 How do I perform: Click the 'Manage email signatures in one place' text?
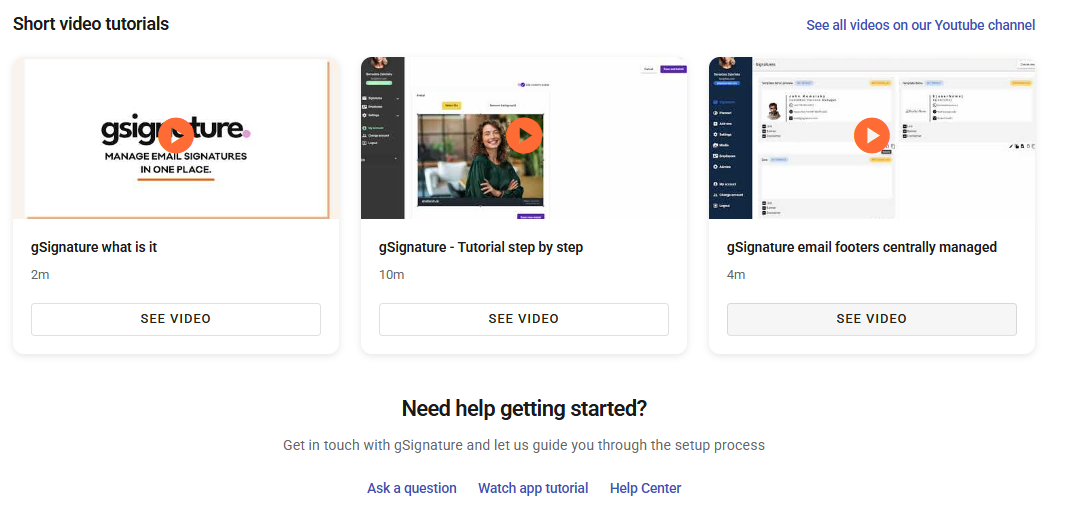(176, 163)
